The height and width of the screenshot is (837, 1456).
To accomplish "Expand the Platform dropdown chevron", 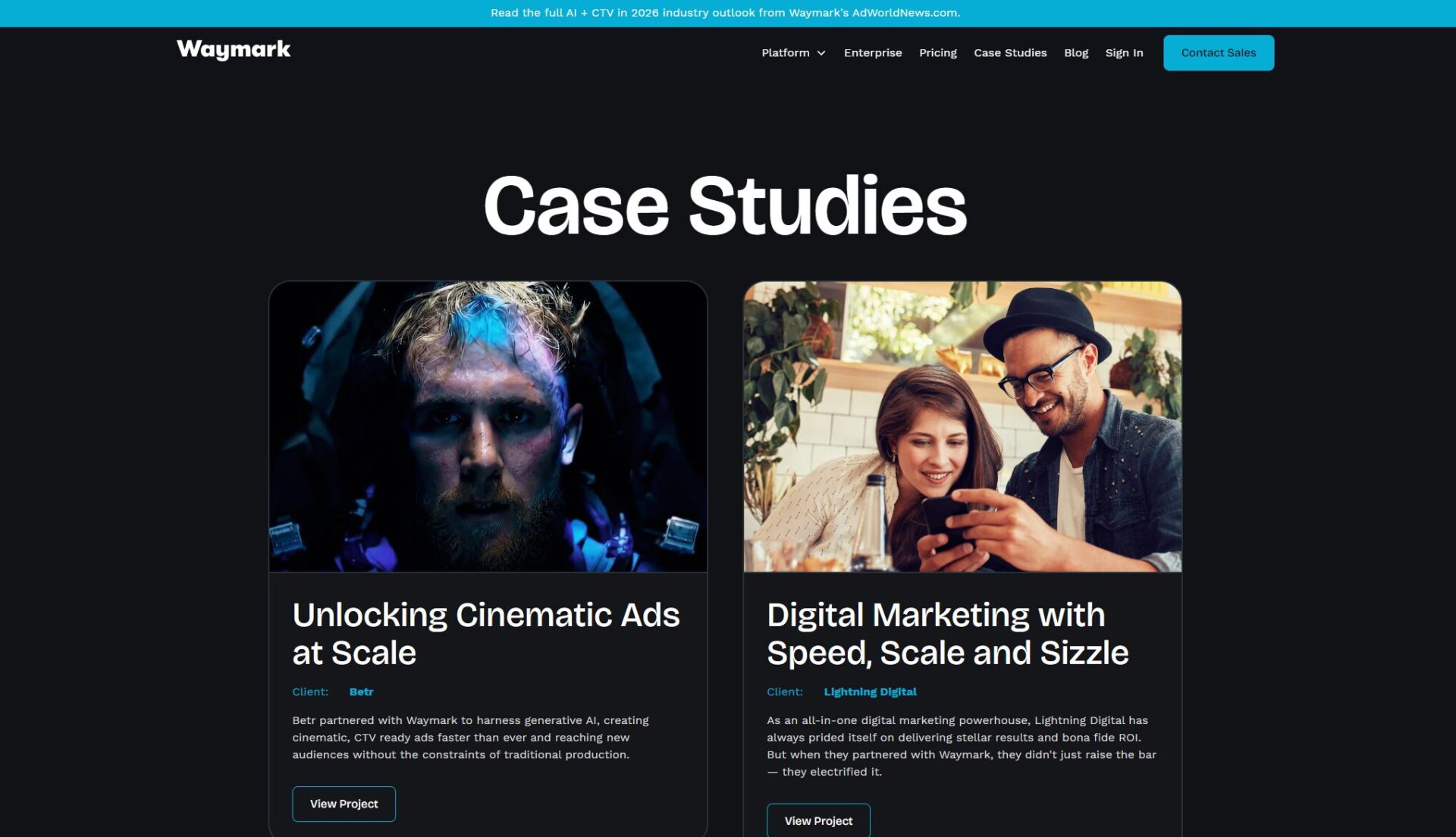I will [x=821, y=53].
